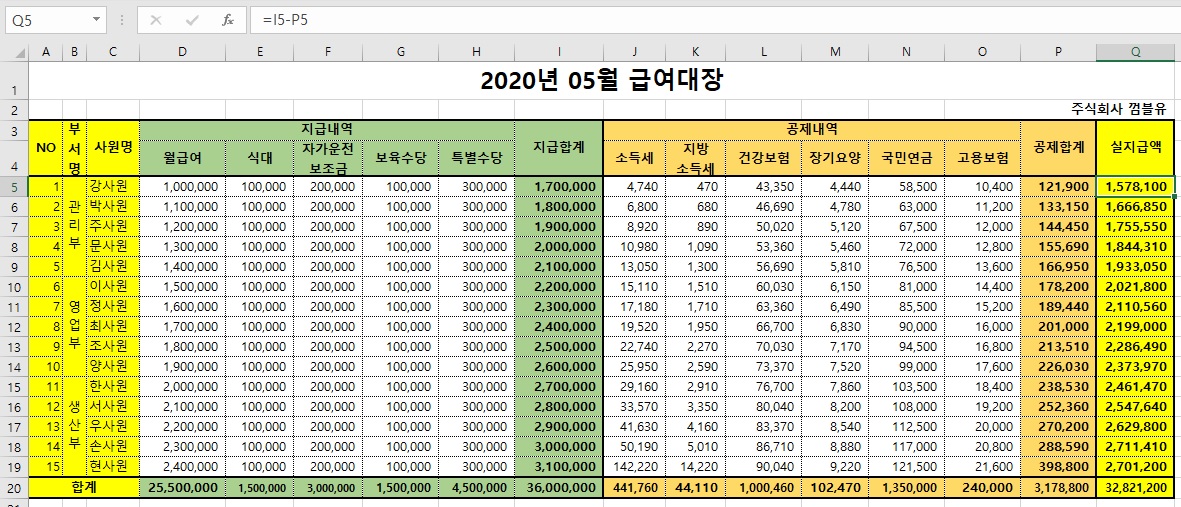Click selected cell 1,578,100
The height and width of the screenshot is (507, 1181).
click(x=1135, y=186)
